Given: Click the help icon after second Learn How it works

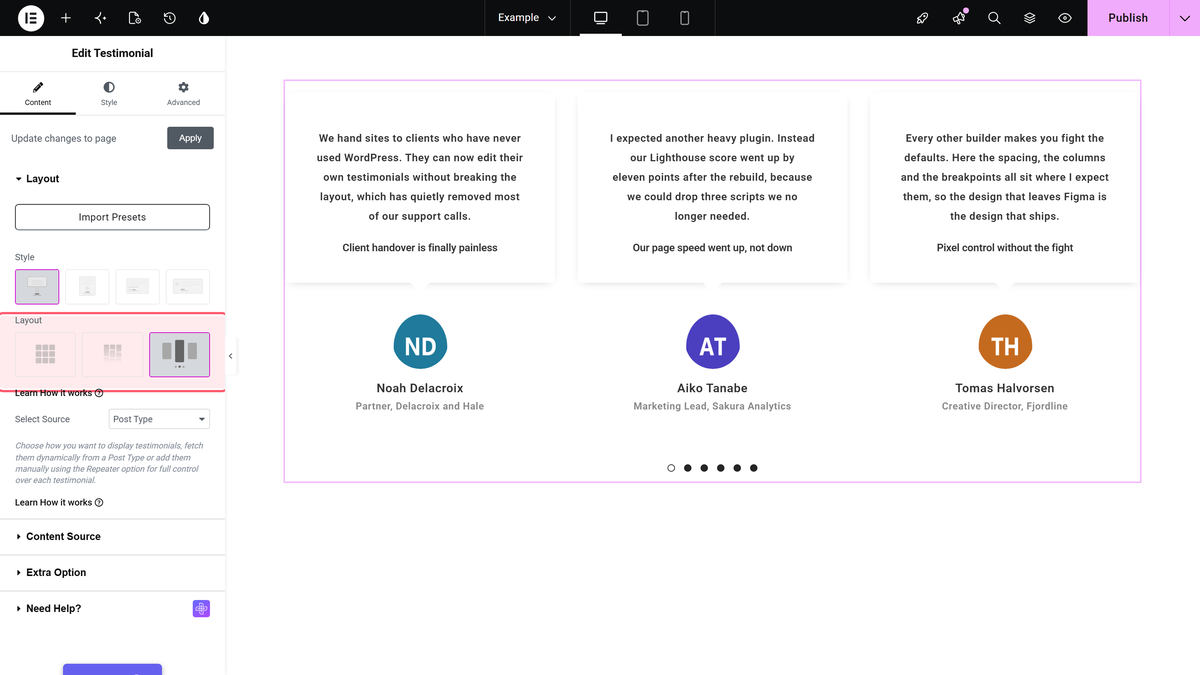Looking at the screenshot, I should (x=99, y=503).
